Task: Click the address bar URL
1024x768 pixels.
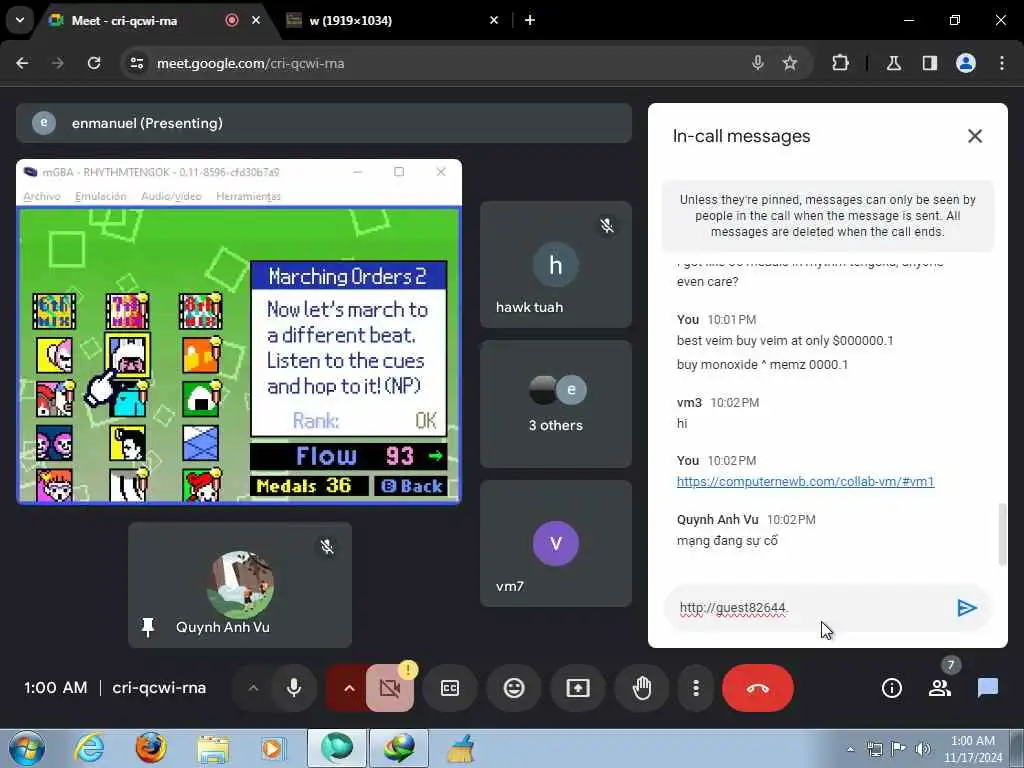Action: (x=251, y=63)
